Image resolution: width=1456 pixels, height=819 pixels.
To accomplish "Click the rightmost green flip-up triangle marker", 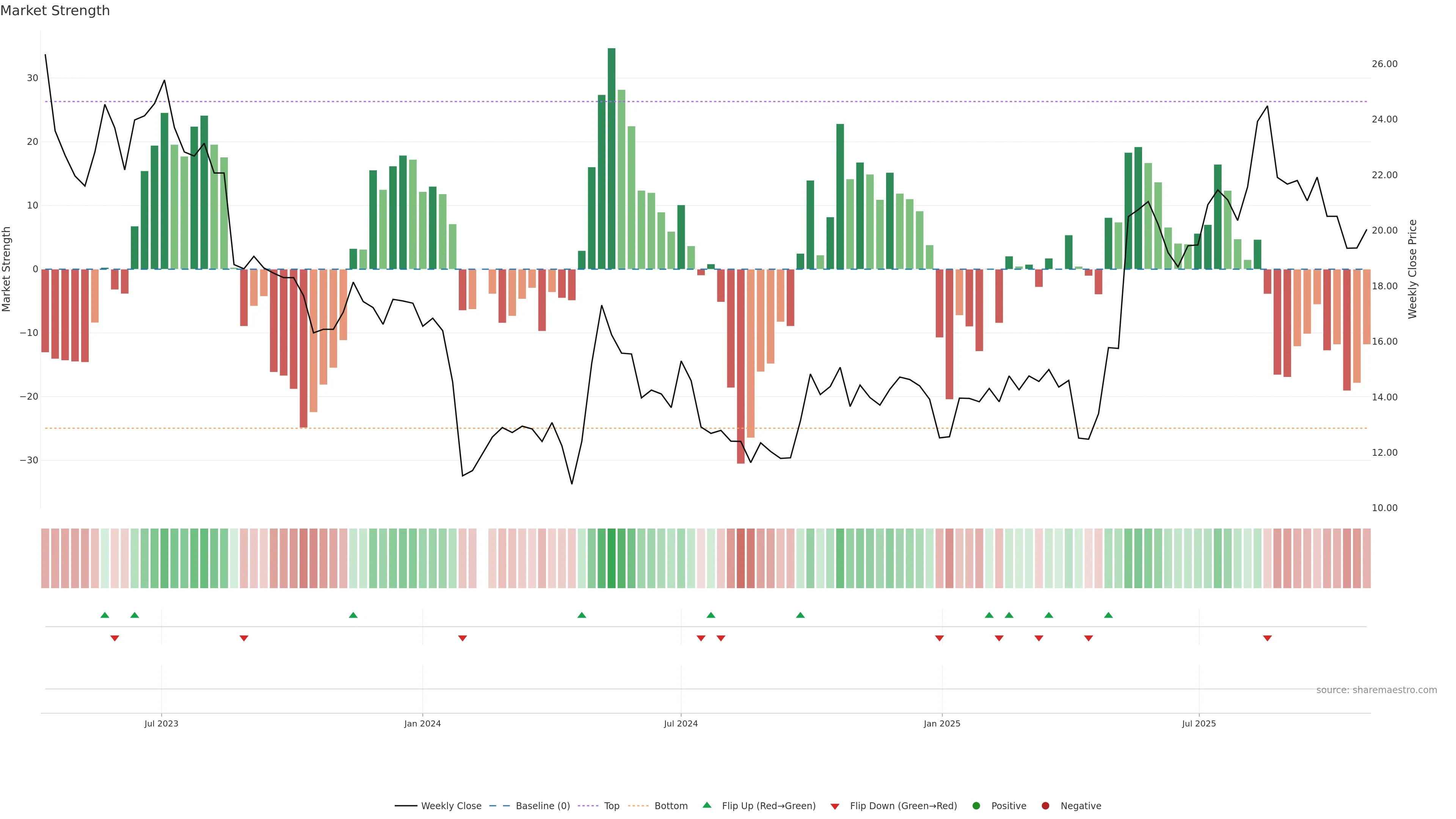I will pyautogui.click(x=1108, y=615).
